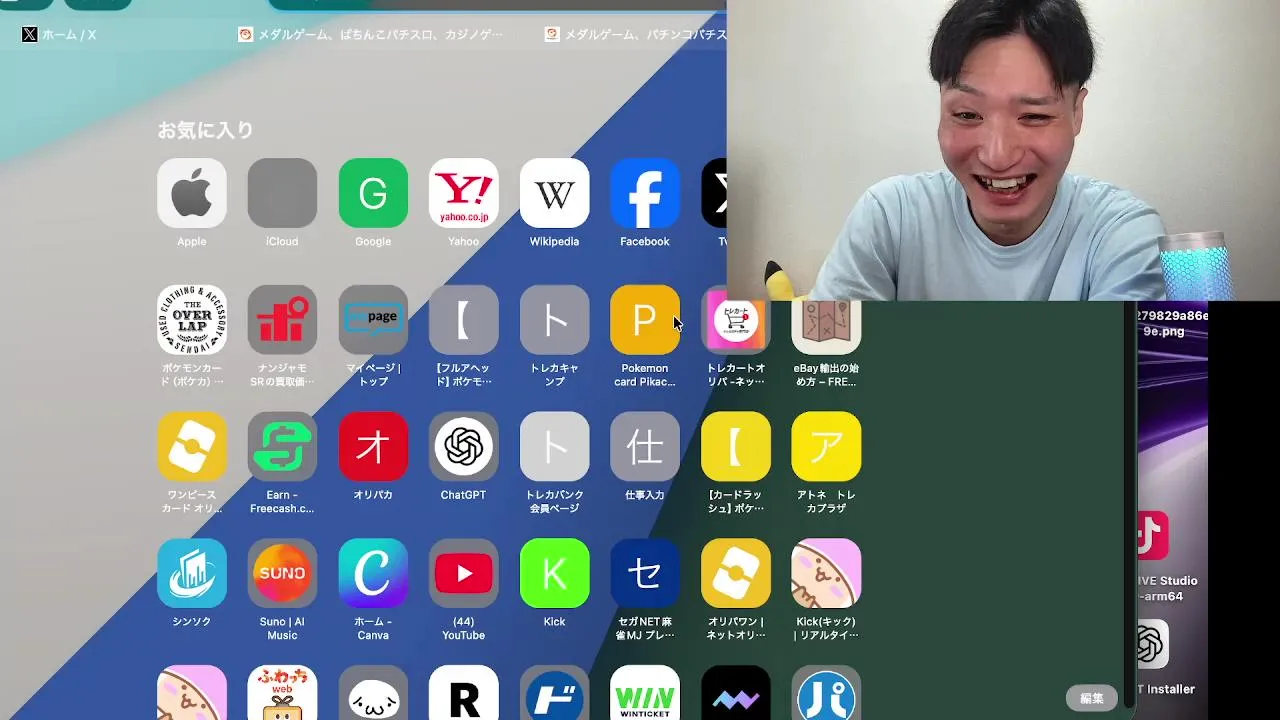The height and width of the screenshot is (720, 1280).
Task: Open the Yahoo favorite
Action: [464, 193]
